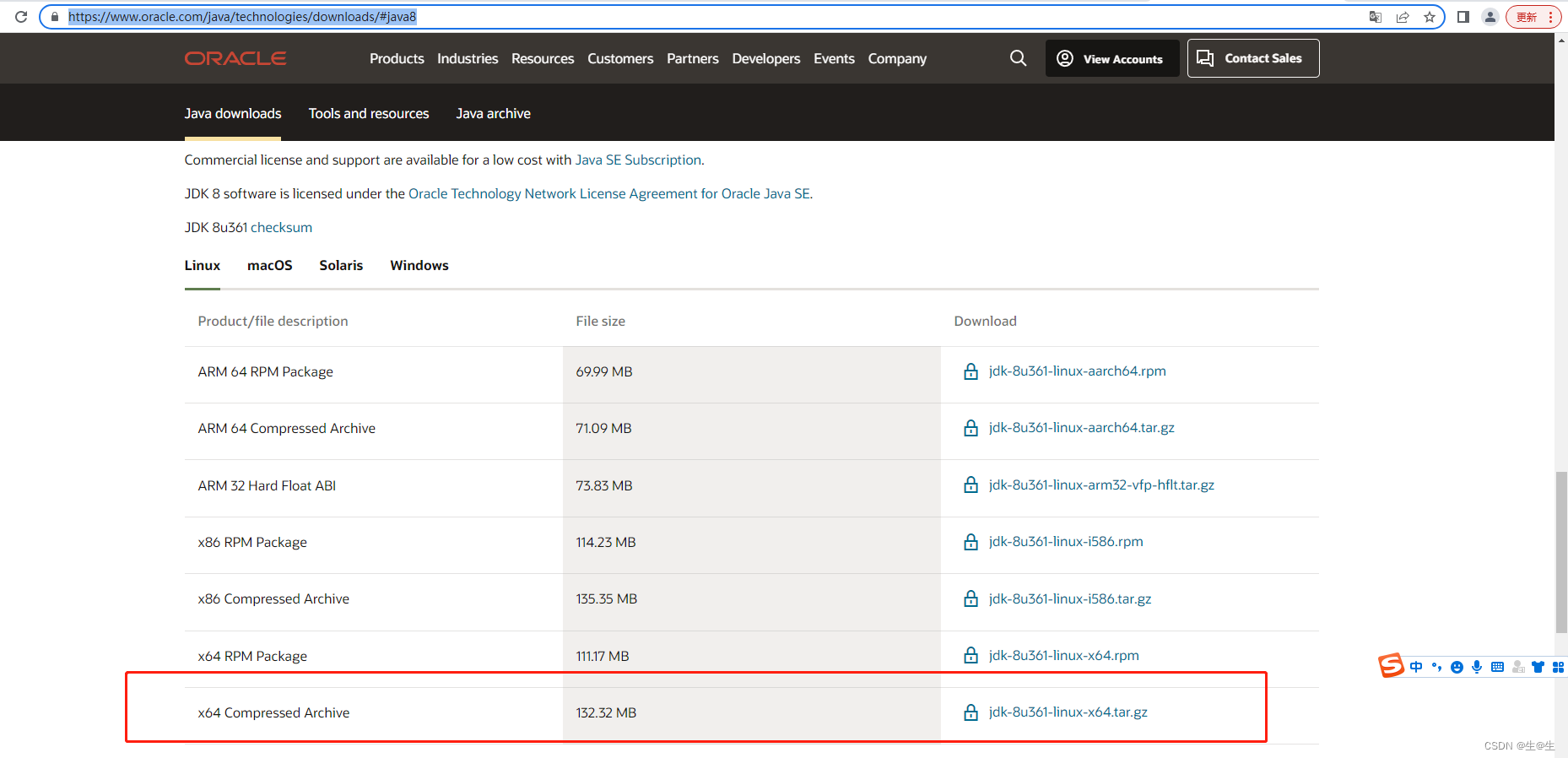Click the Sogou input method S logo
The image size is (1568, 758).
coord(1391,666)
